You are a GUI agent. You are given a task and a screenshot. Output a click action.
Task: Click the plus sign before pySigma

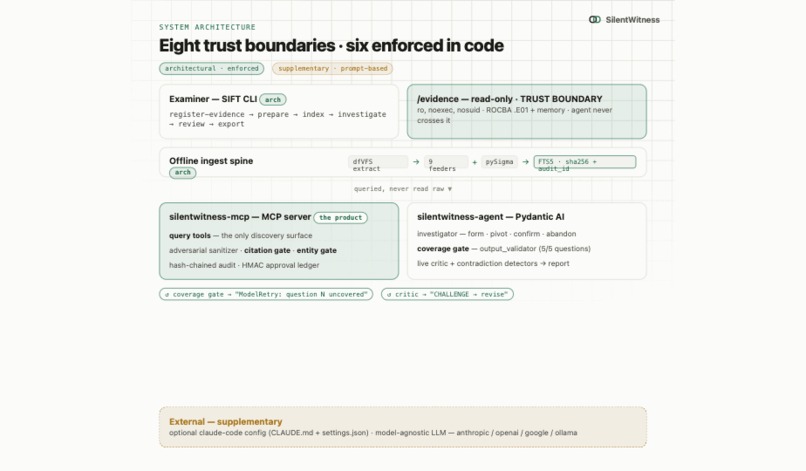[474, 162]
